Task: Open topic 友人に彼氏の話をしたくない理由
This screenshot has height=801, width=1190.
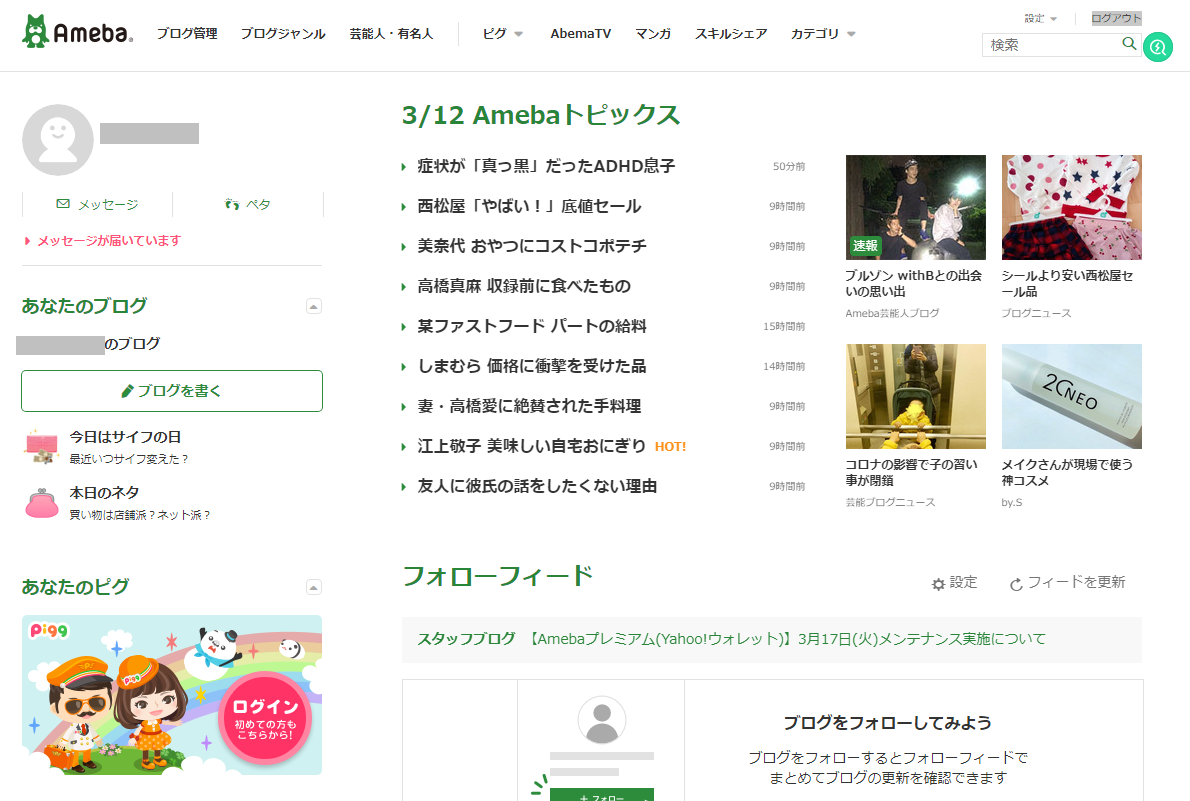Action: pos(537,486)
